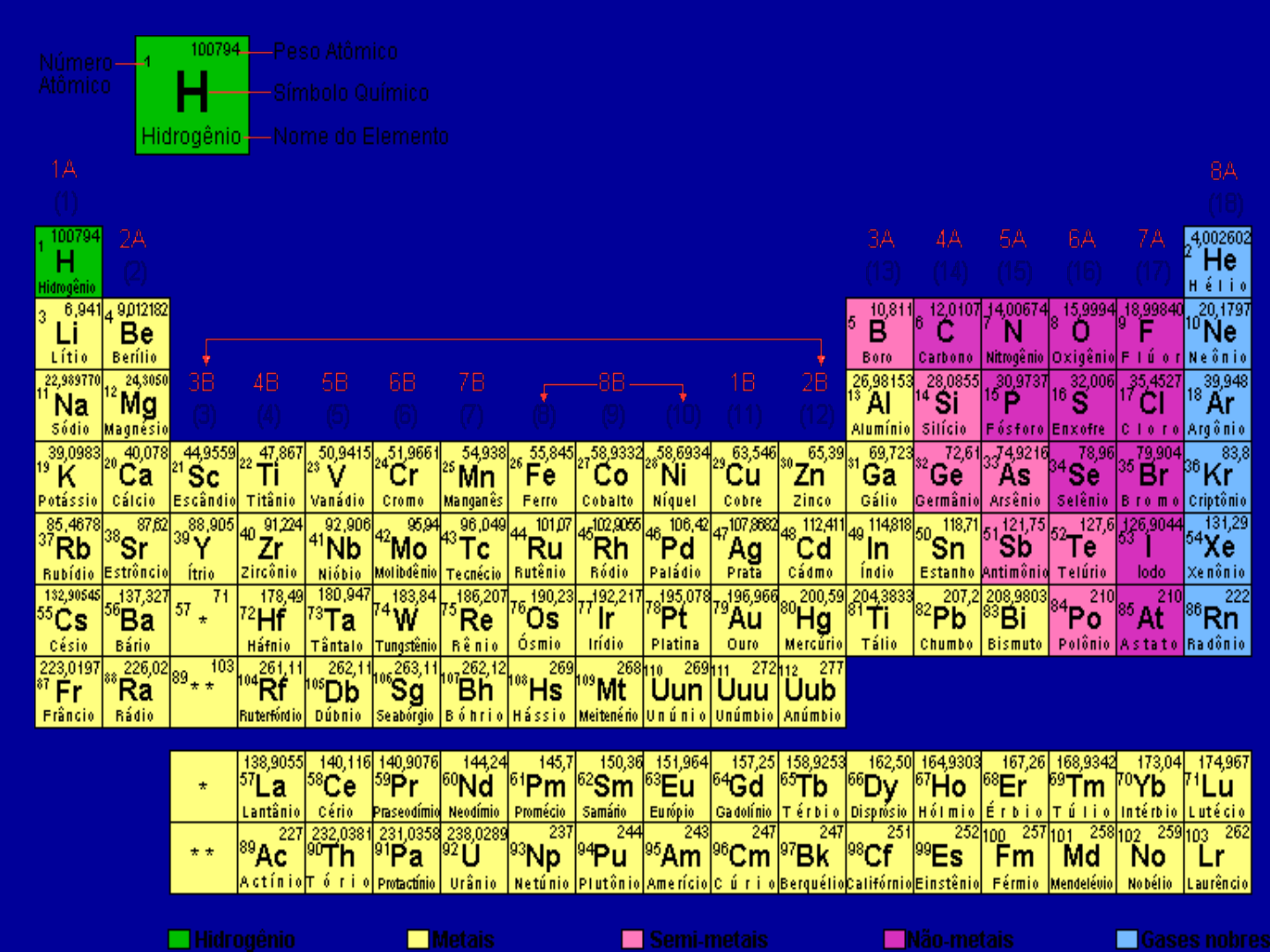Click the '8A' group header
The height and width of the screenshot is (952, 1270).
pyautogui.click(x=1224, y=171)
